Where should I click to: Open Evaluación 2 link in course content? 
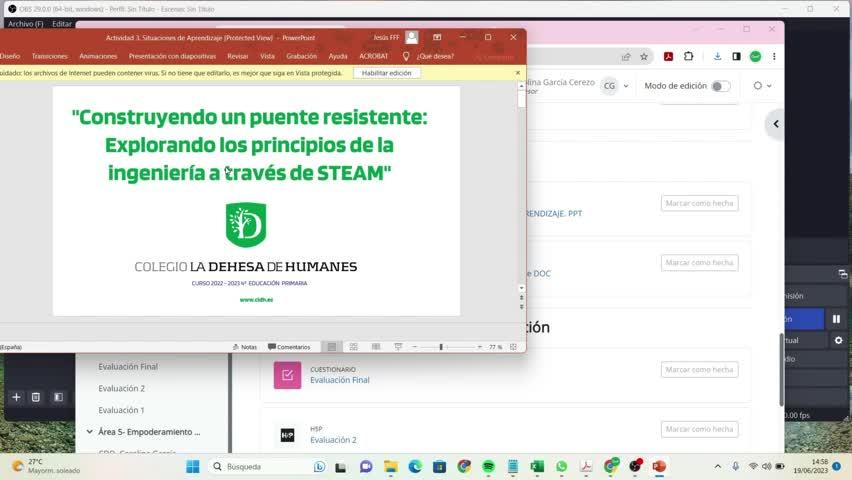tap(333, 440)
